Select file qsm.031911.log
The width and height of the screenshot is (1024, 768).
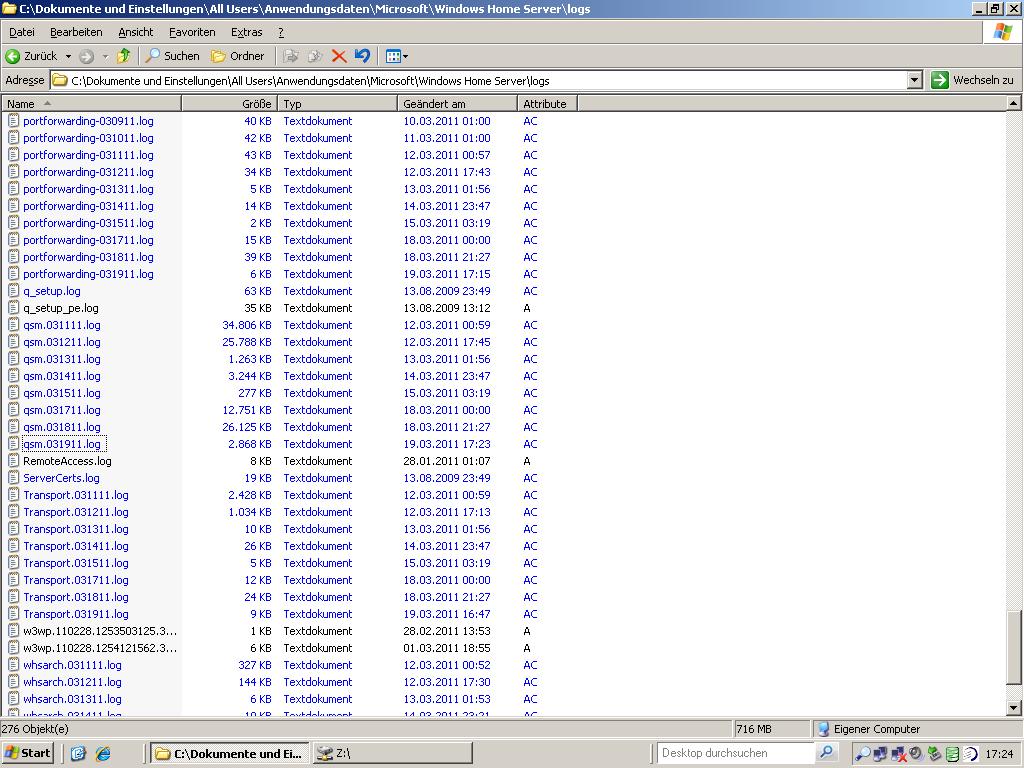[x=62, y=444]
